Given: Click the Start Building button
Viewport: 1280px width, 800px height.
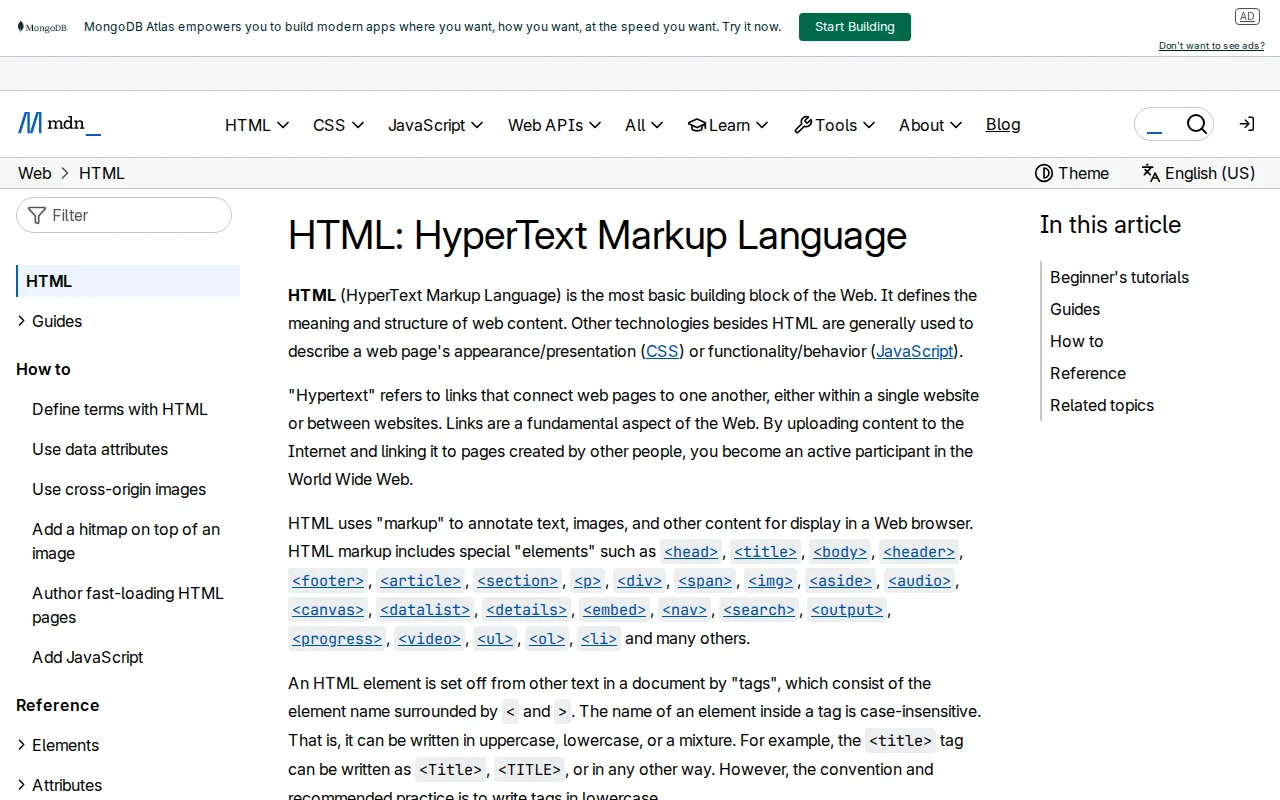Looking at the screenshot, I should 854,27.
